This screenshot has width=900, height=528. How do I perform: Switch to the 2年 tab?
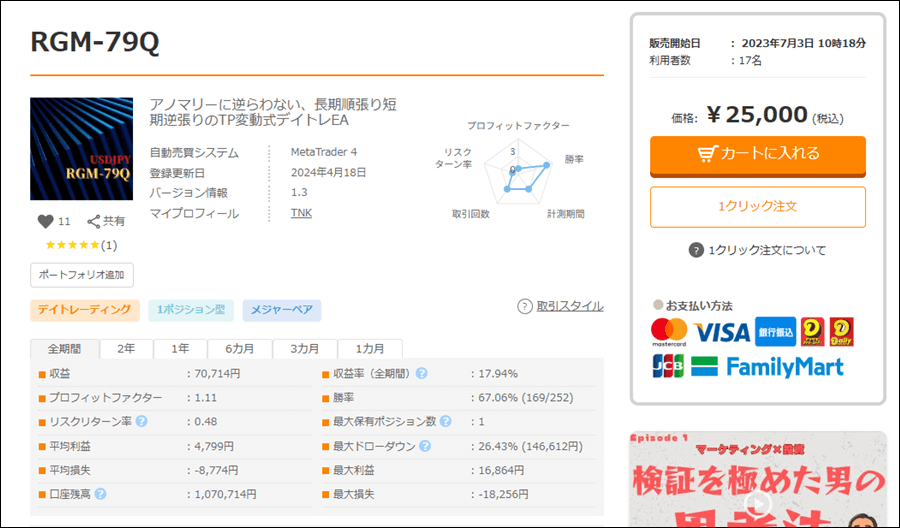[x=126, y=349]
